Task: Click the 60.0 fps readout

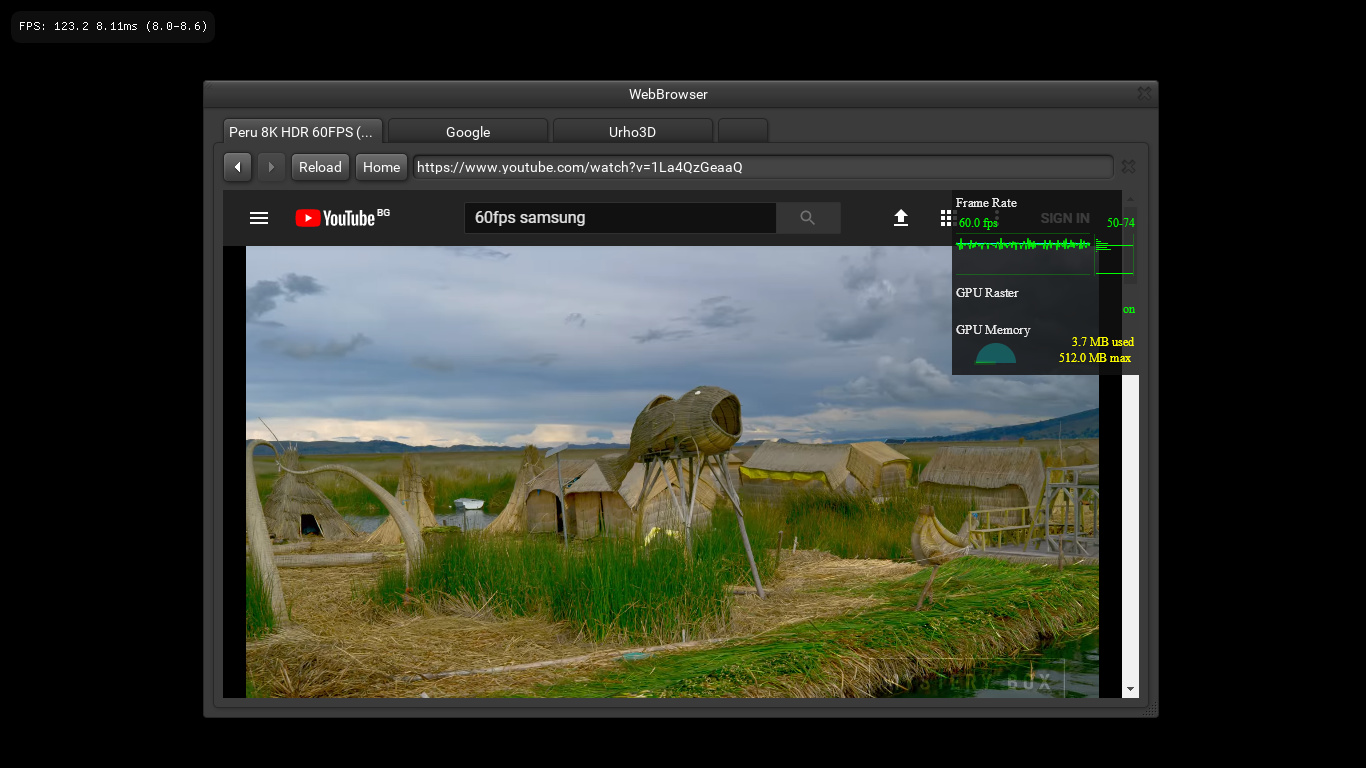Action: [978, 223]
